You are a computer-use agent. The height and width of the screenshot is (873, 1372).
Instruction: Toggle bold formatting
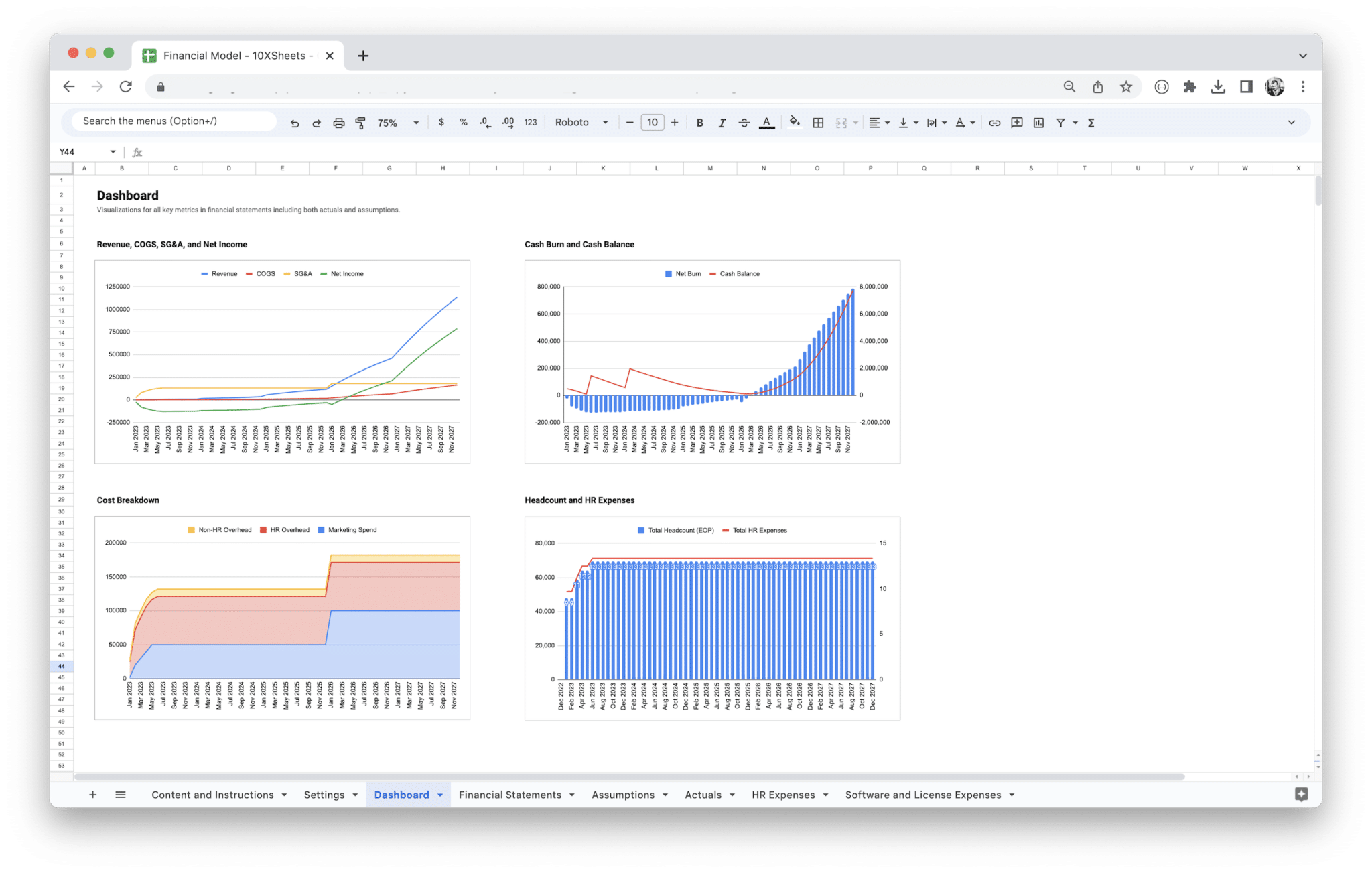point(699,123)
